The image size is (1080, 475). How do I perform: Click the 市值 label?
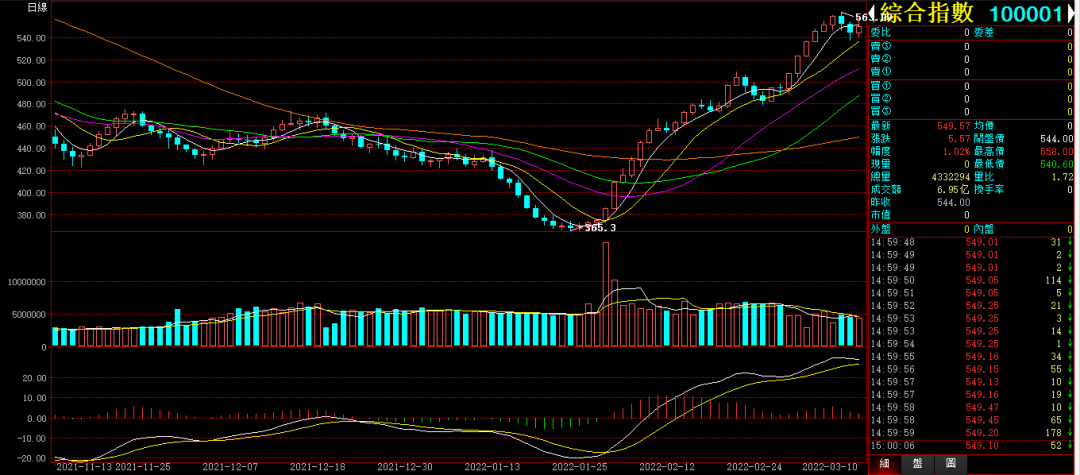pos(881,215)
